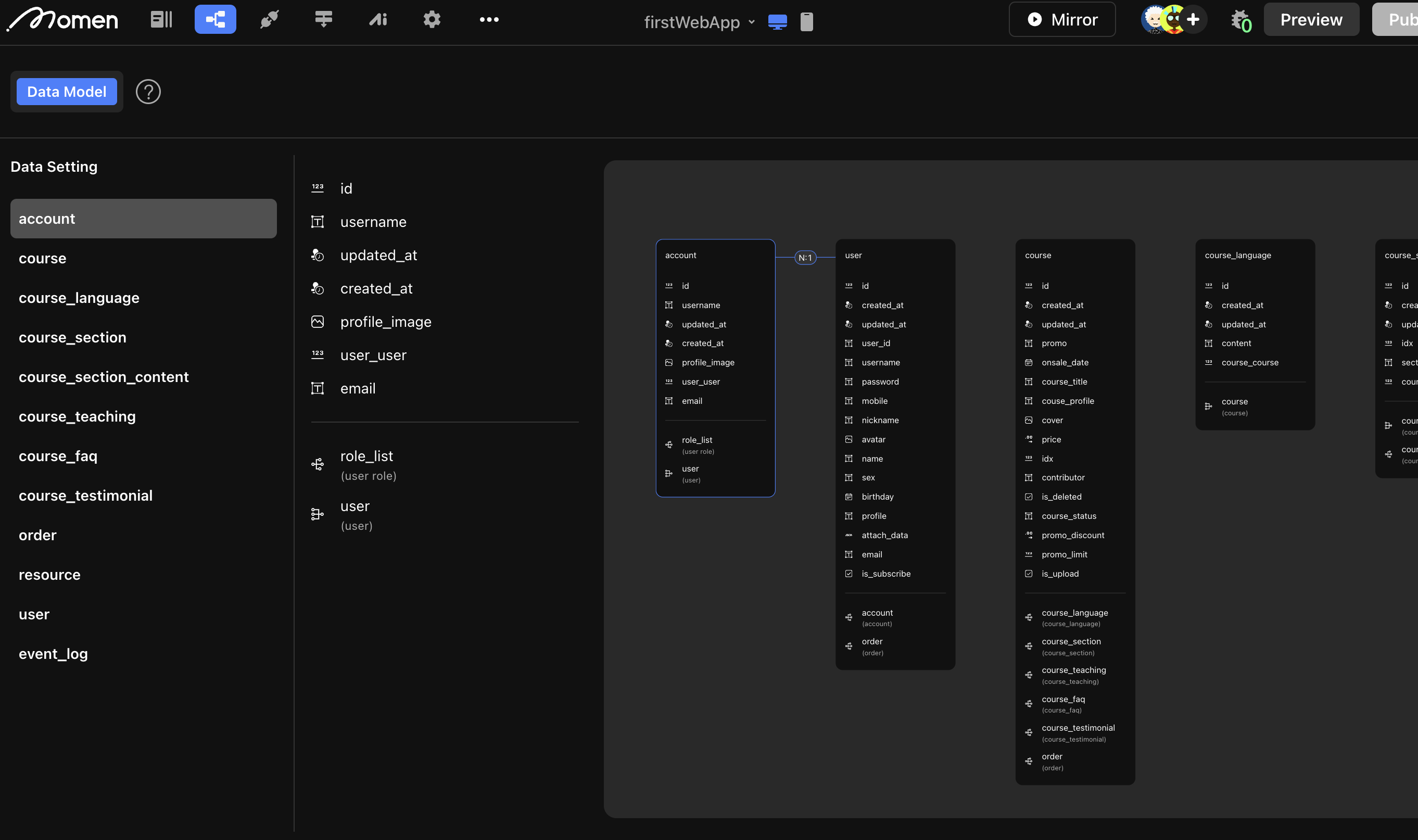
Task: Click promo_discount field in course card
Action: (1074, 535)
